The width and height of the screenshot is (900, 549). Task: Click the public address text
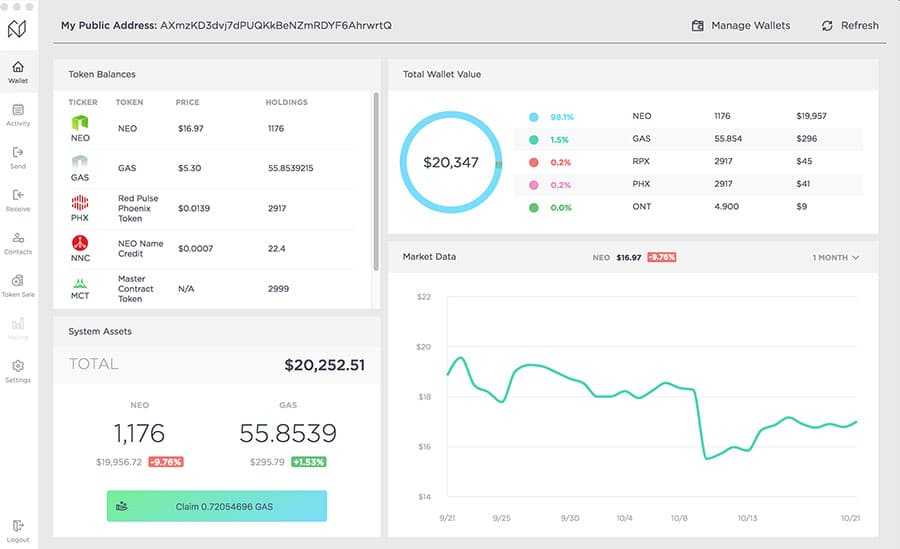[276, 25]
